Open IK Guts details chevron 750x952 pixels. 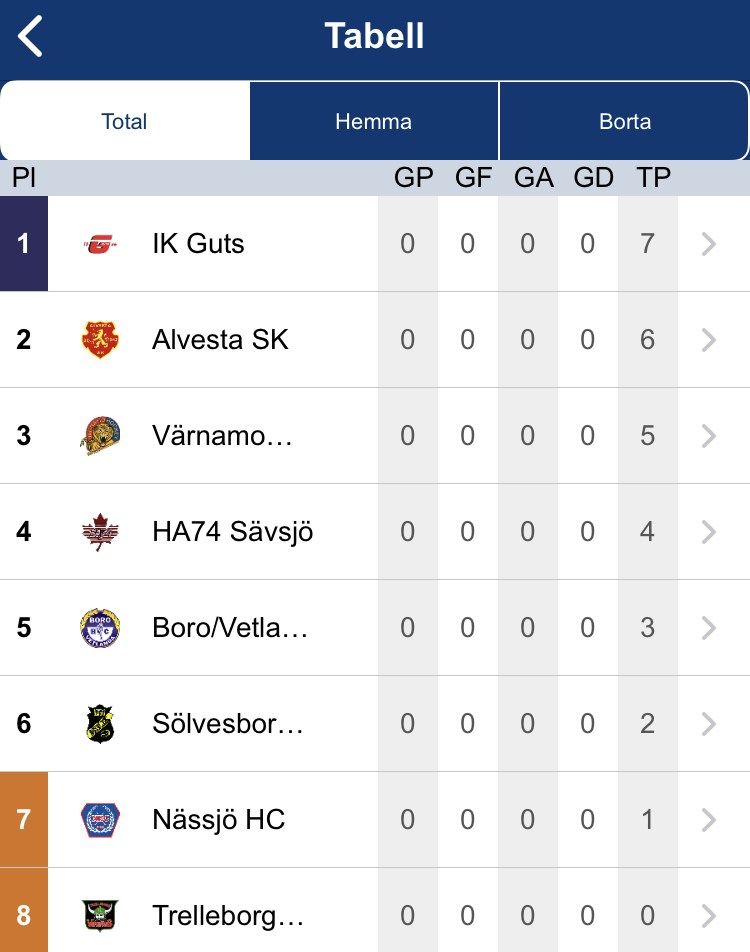(709, 244)
